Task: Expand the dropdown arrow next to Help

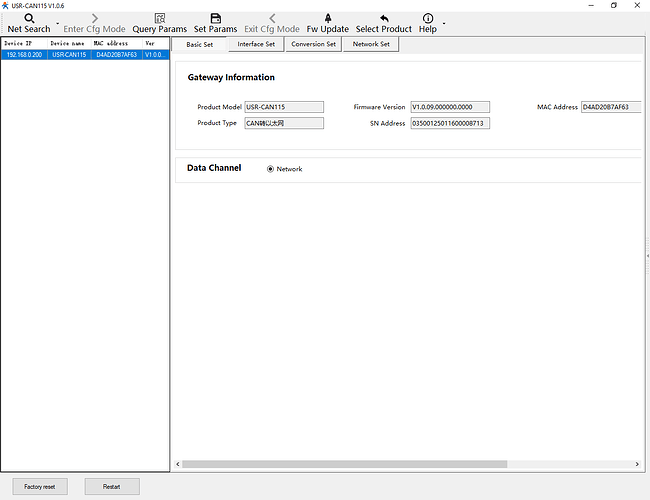Action: 443,24
